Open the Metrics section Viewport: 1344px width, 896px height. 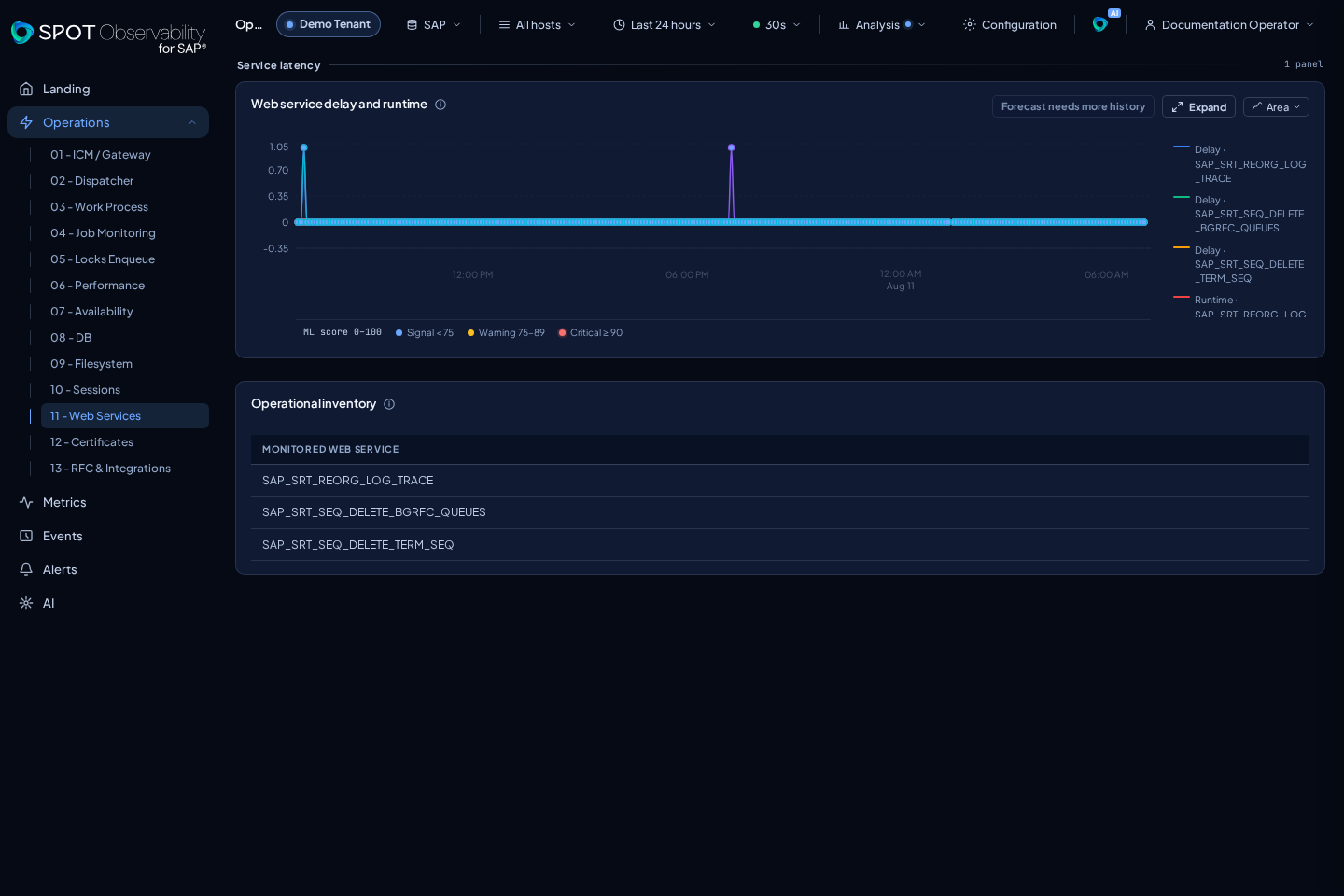click(x=108, y=502)
